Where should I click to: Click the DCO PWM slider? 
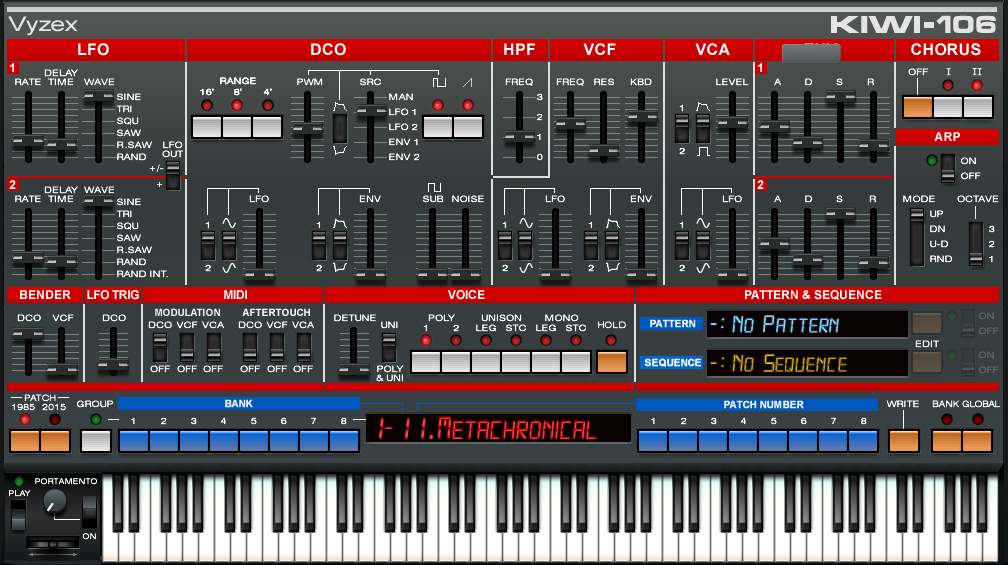click(307, 127)
